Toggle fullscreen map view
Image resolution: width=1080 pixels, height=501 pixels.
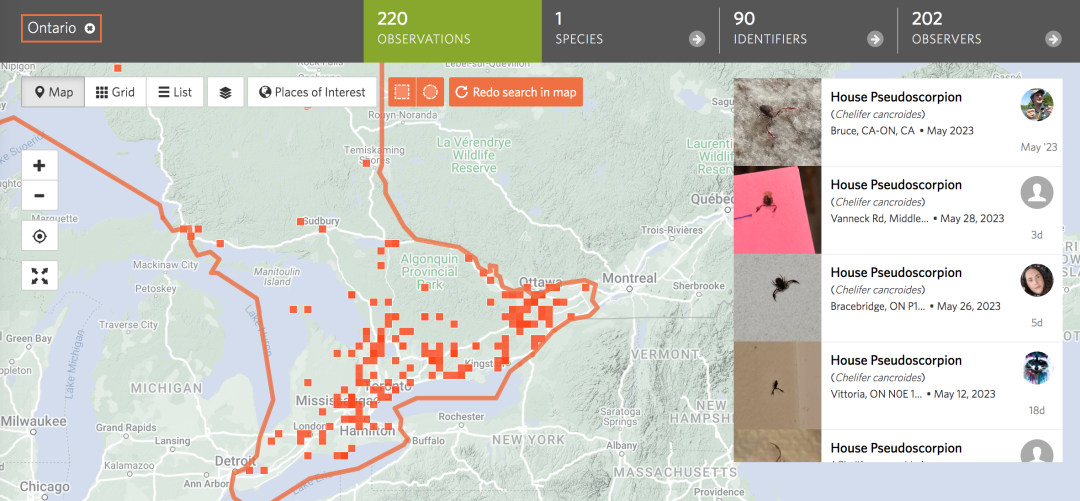[40, 276]
